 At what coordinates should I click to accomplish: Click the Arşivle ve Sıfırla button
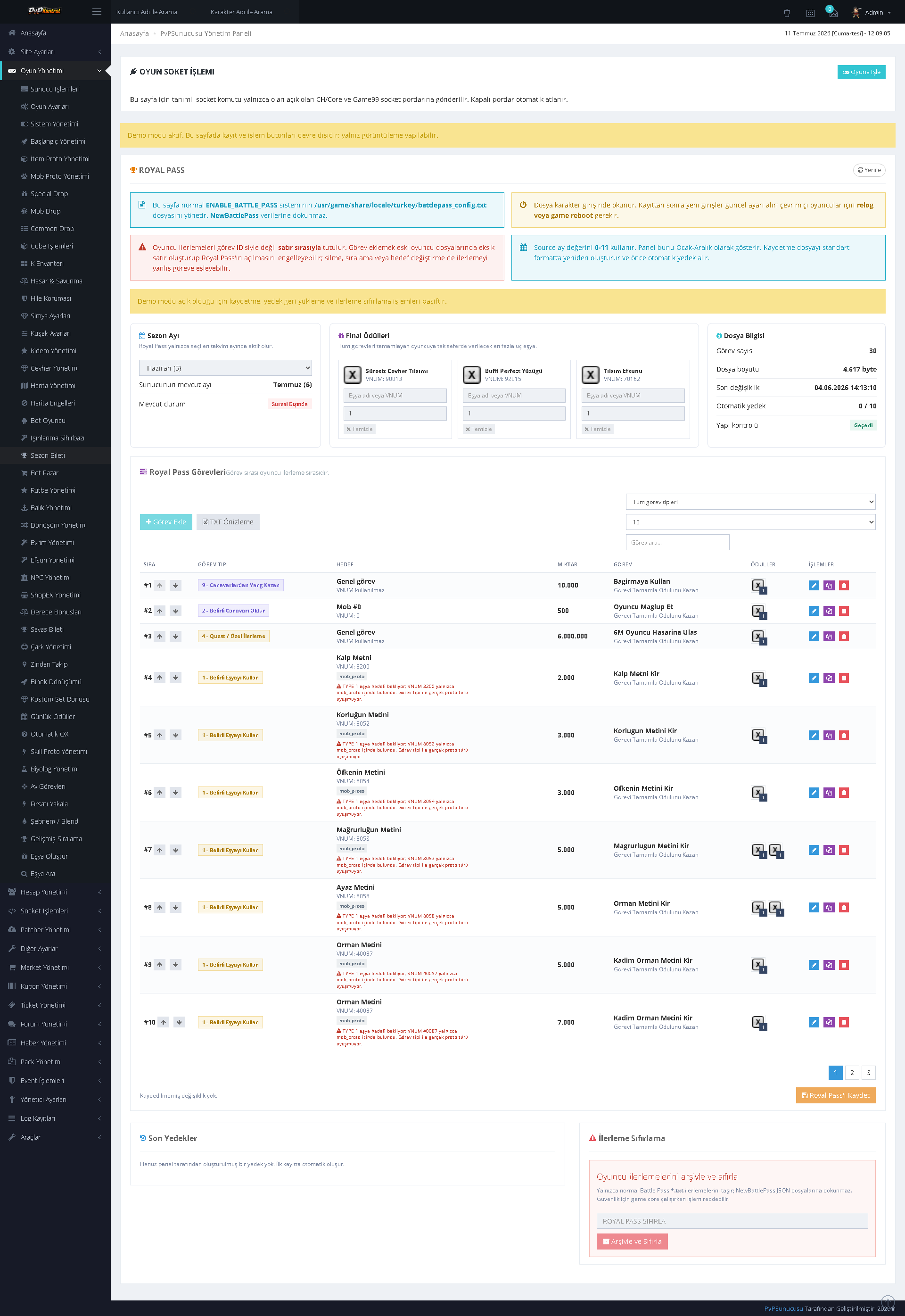[632, 1241]
